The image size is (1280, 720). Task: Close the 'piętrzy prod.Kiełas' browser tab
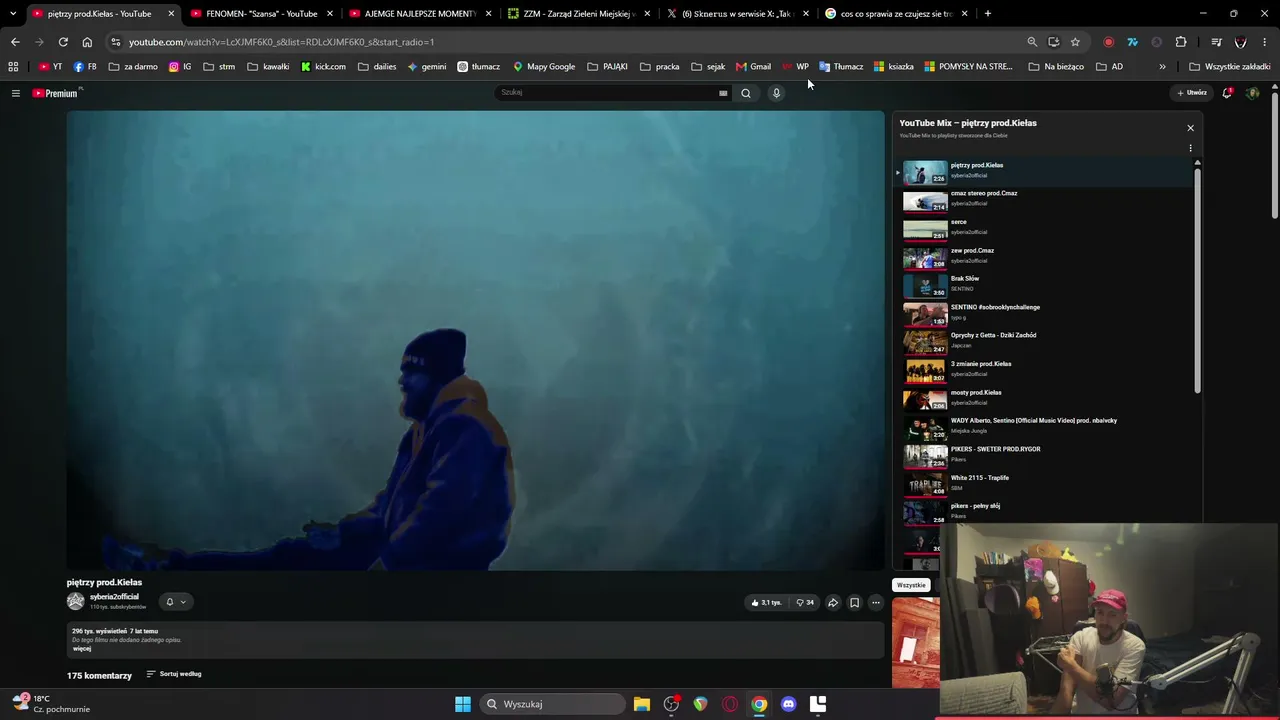[x=171, y=14]
